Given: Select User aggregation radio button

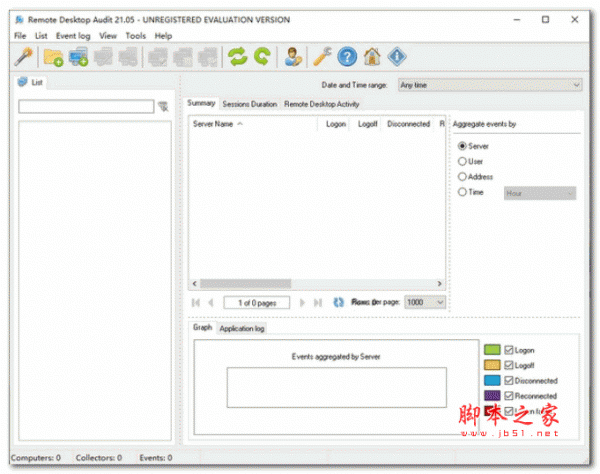Looking at the screenshot, I should (462, 161).
